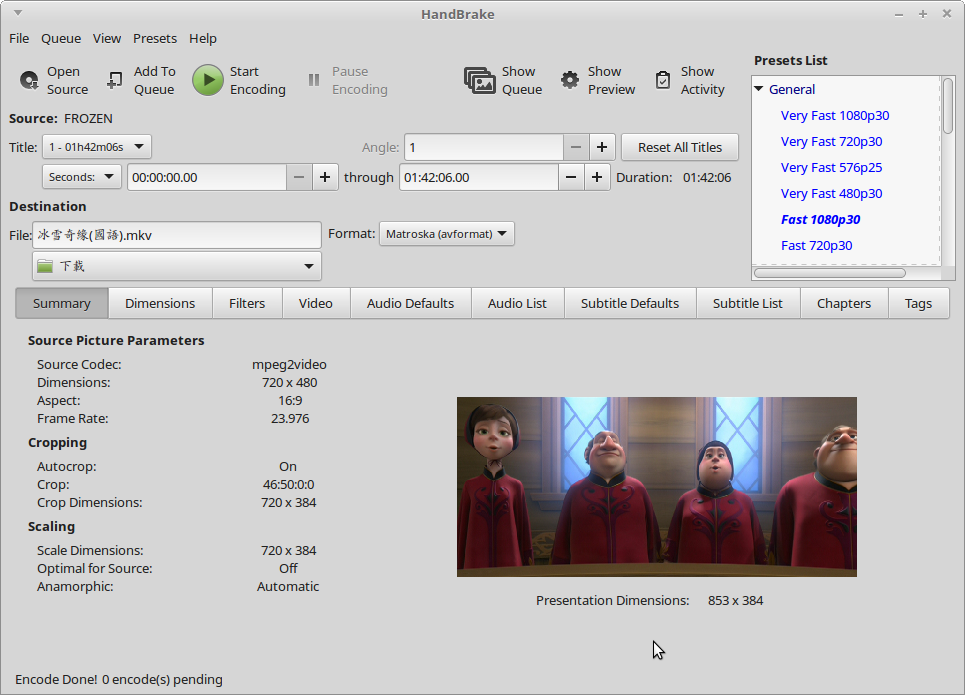Open the Queue menu
This screenshot has height=695, width=965.
tap(61, 38)
